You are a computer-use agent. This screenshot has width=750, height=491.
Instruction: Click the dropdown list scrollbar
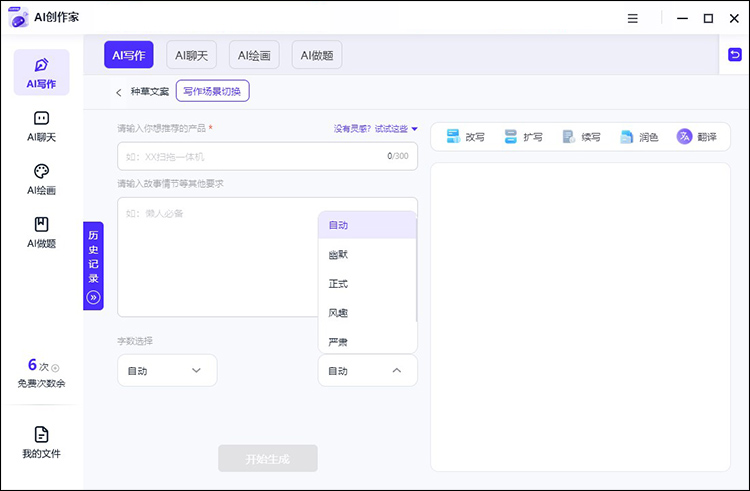417,270
